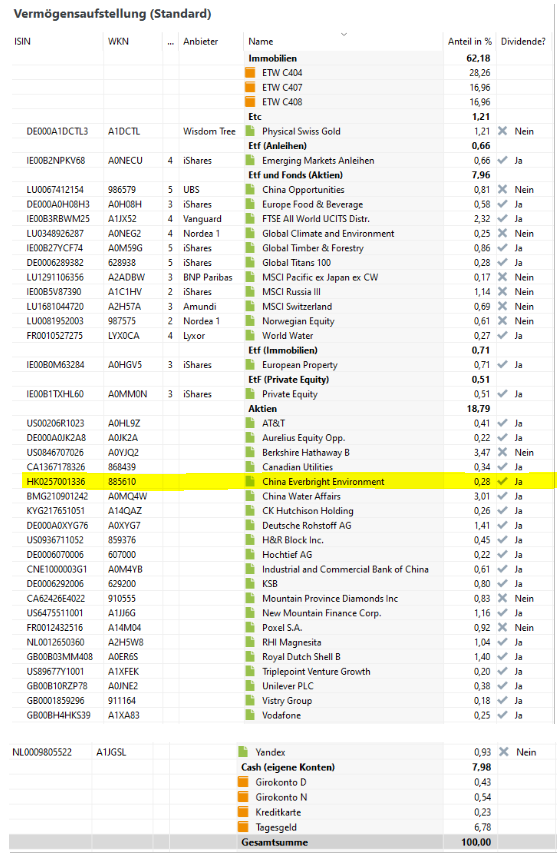Toggle dividend cross for Physical Swiss Gold
The width and height of the screenshot is (557, 854).
coord(503,131)
